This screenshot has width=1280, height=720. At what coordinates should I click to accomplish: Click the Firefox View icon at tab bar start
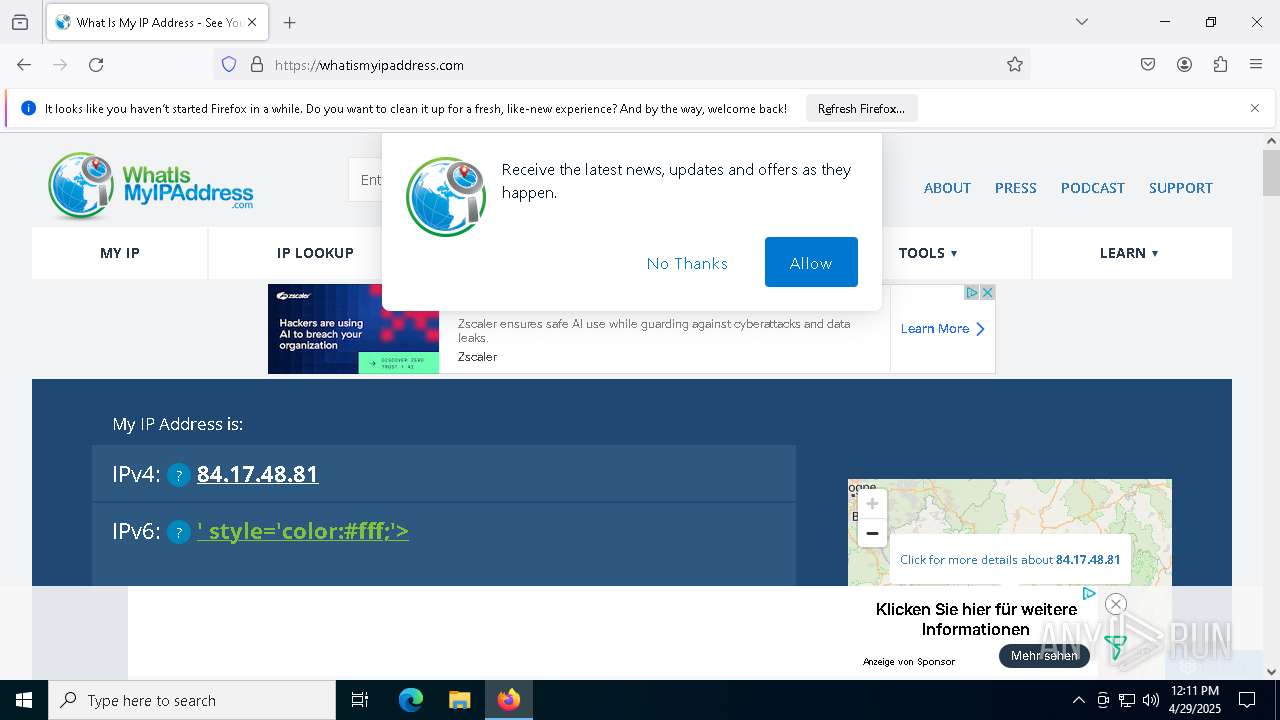[x=20, y=22]
